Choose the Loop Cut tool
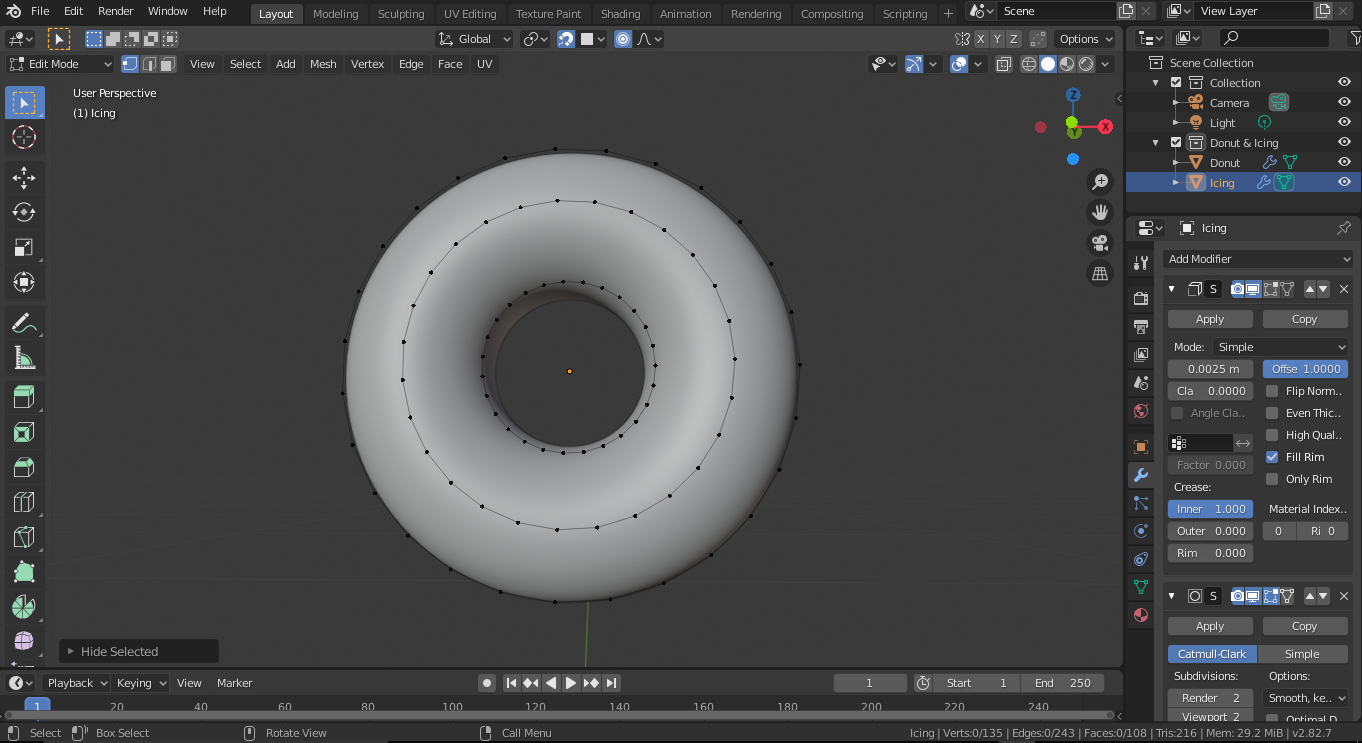Viewport: 1362px width, 743px height. [24, 502]
